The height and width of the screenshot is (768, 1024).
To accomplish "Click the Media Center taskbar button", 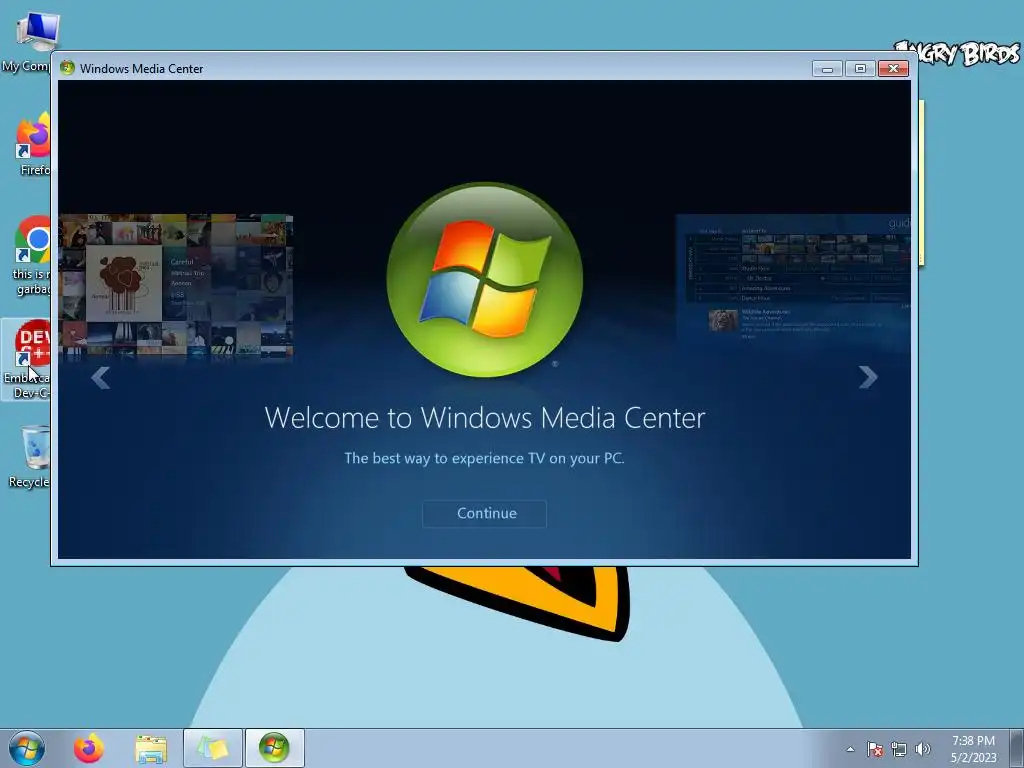I will pyautogui.click(x=274, y=748).
